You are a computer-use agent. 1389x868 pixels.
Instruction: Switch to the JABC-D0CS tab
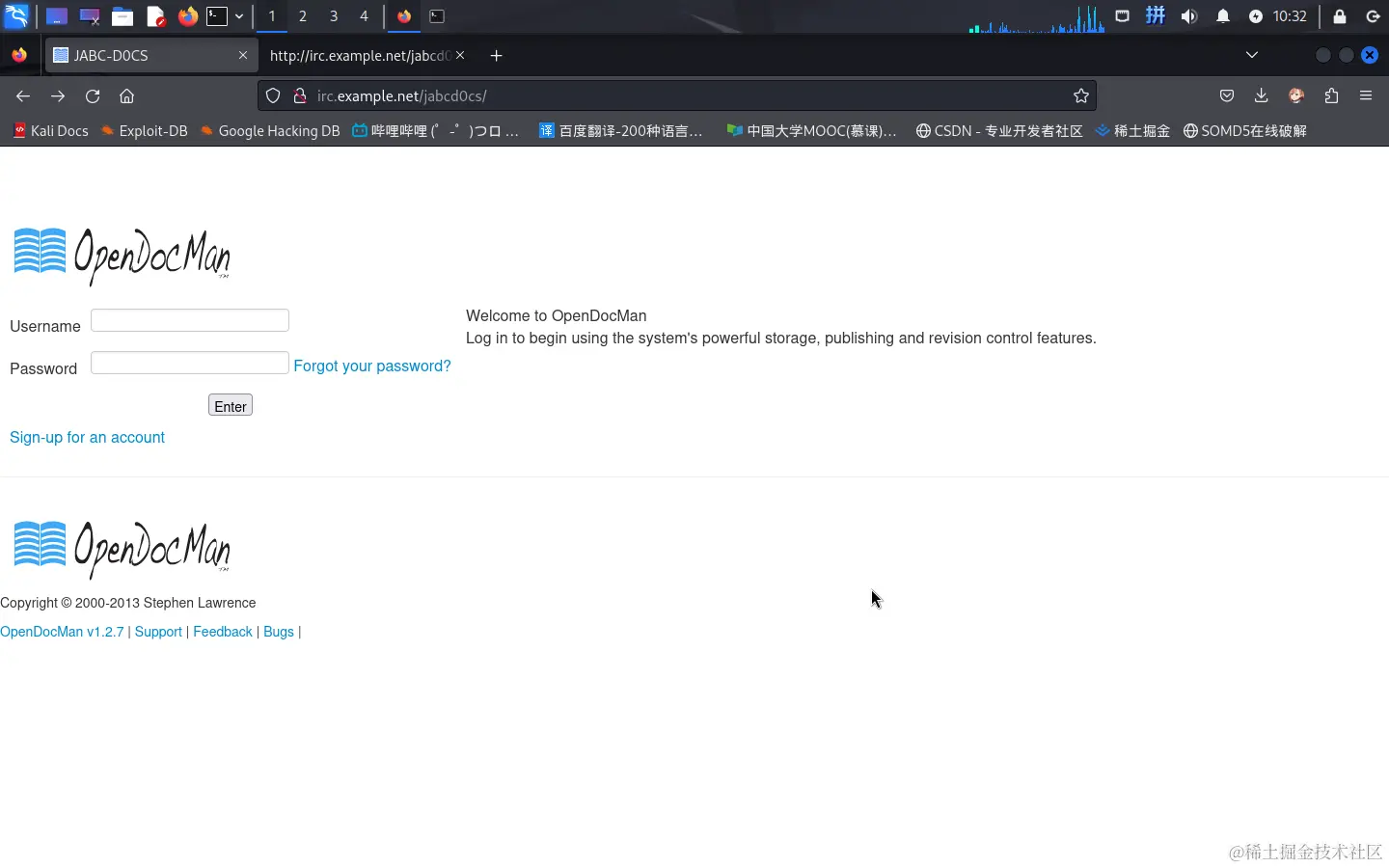150,56
